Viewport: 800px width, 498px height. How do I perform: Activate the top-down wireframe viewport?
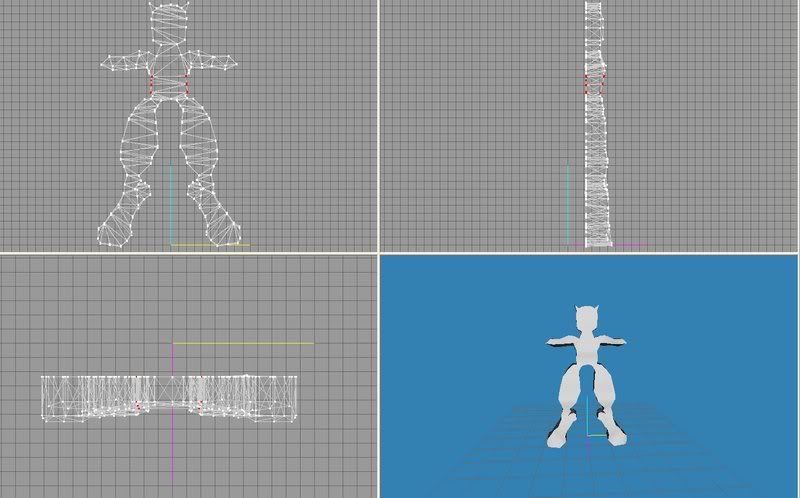[188, 377]
